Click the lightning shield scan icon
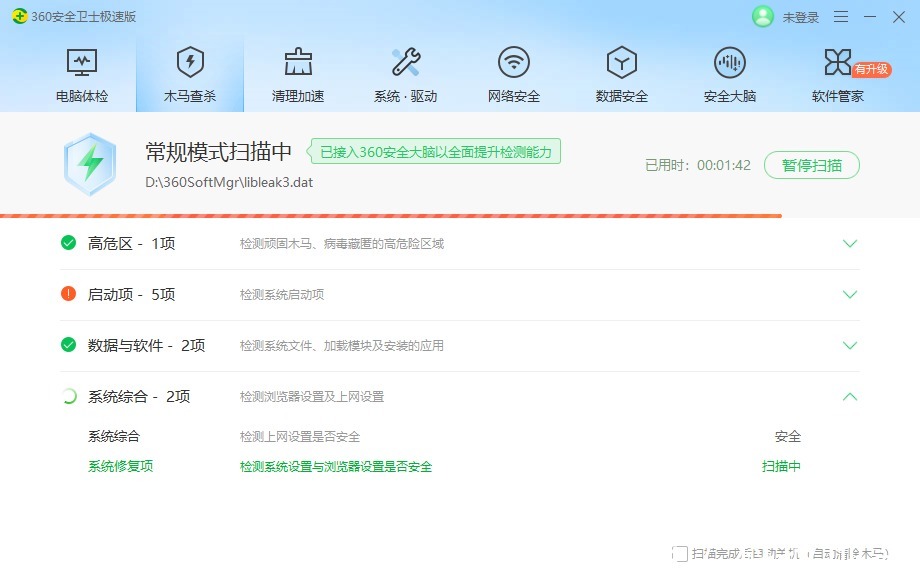 point(90,164)
